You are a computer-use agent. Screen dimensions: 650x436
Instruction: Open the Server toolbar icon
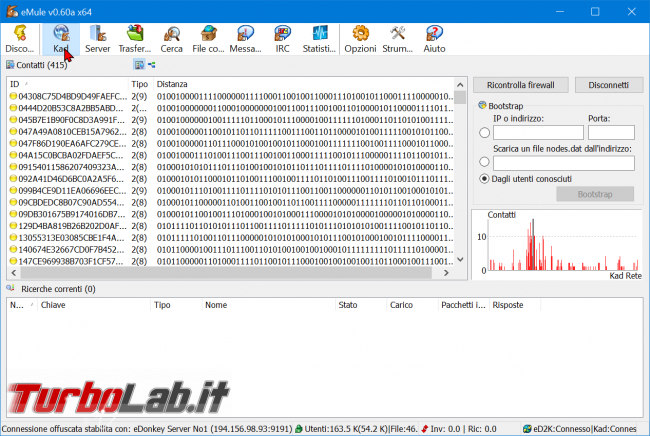pos(98,39)
